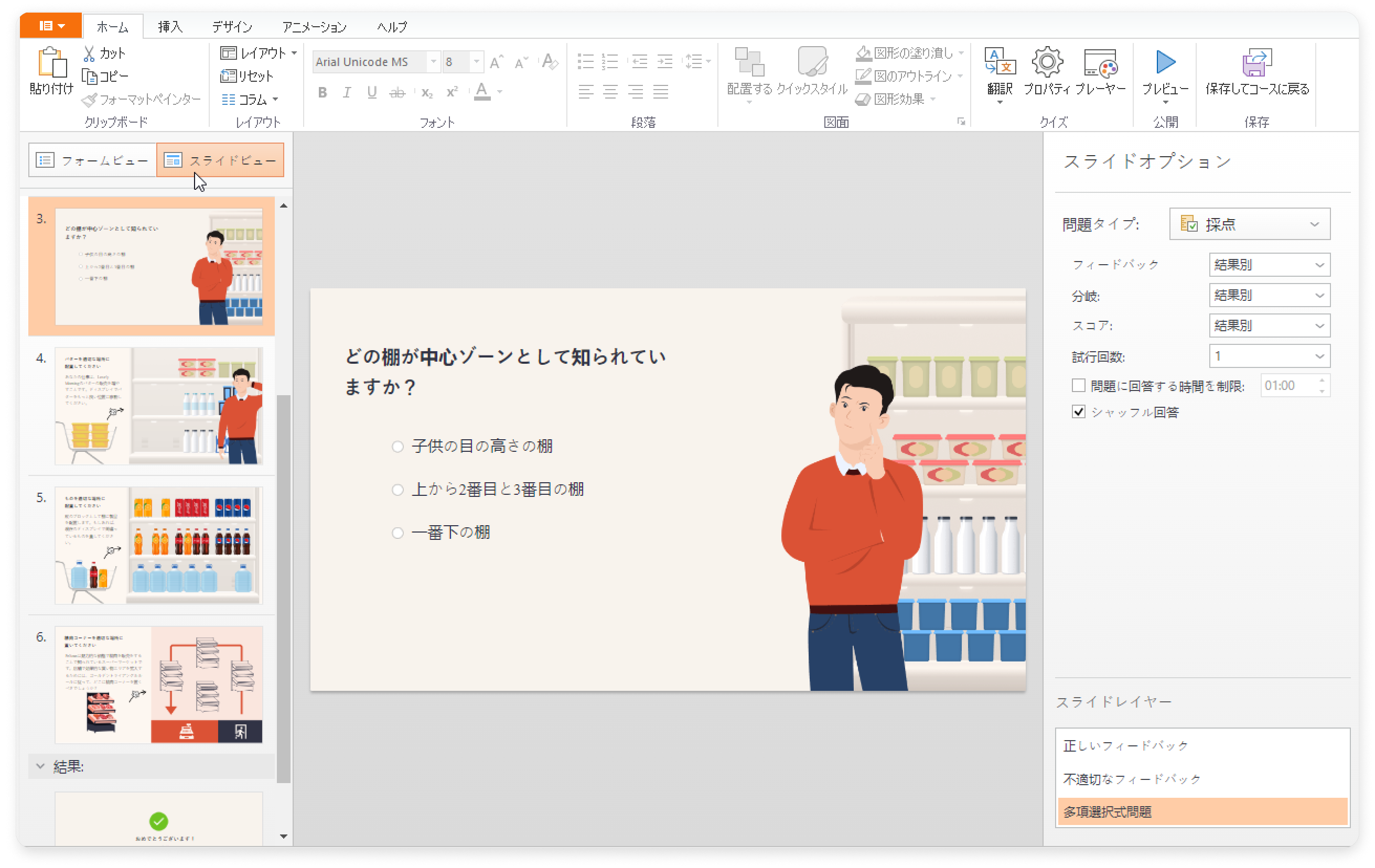Select the Format Painter (フォーマットペインター)
Screen dimensions: 1375x868
click(142, 100)
